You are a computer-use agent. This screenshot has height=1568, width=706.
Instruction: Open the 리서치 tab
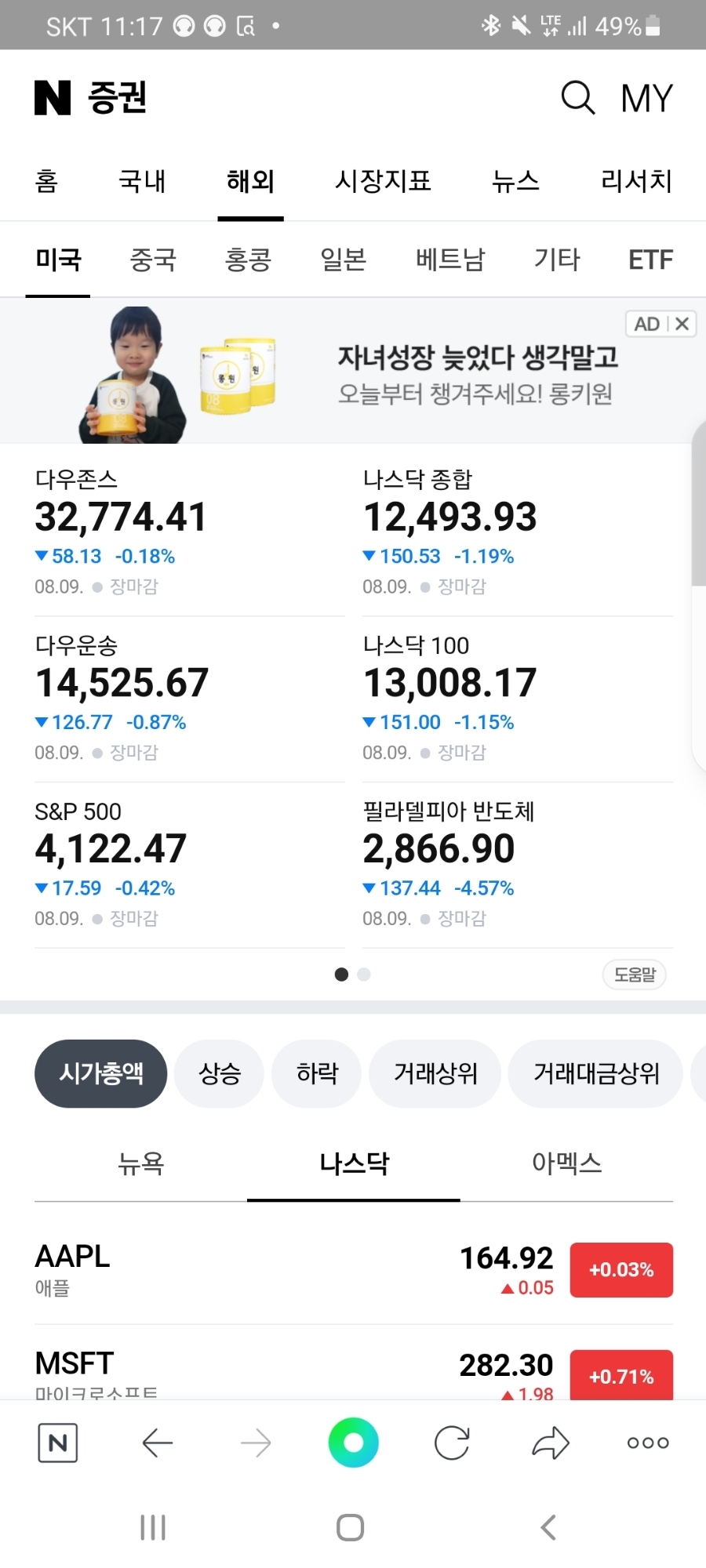pos(636,181)
